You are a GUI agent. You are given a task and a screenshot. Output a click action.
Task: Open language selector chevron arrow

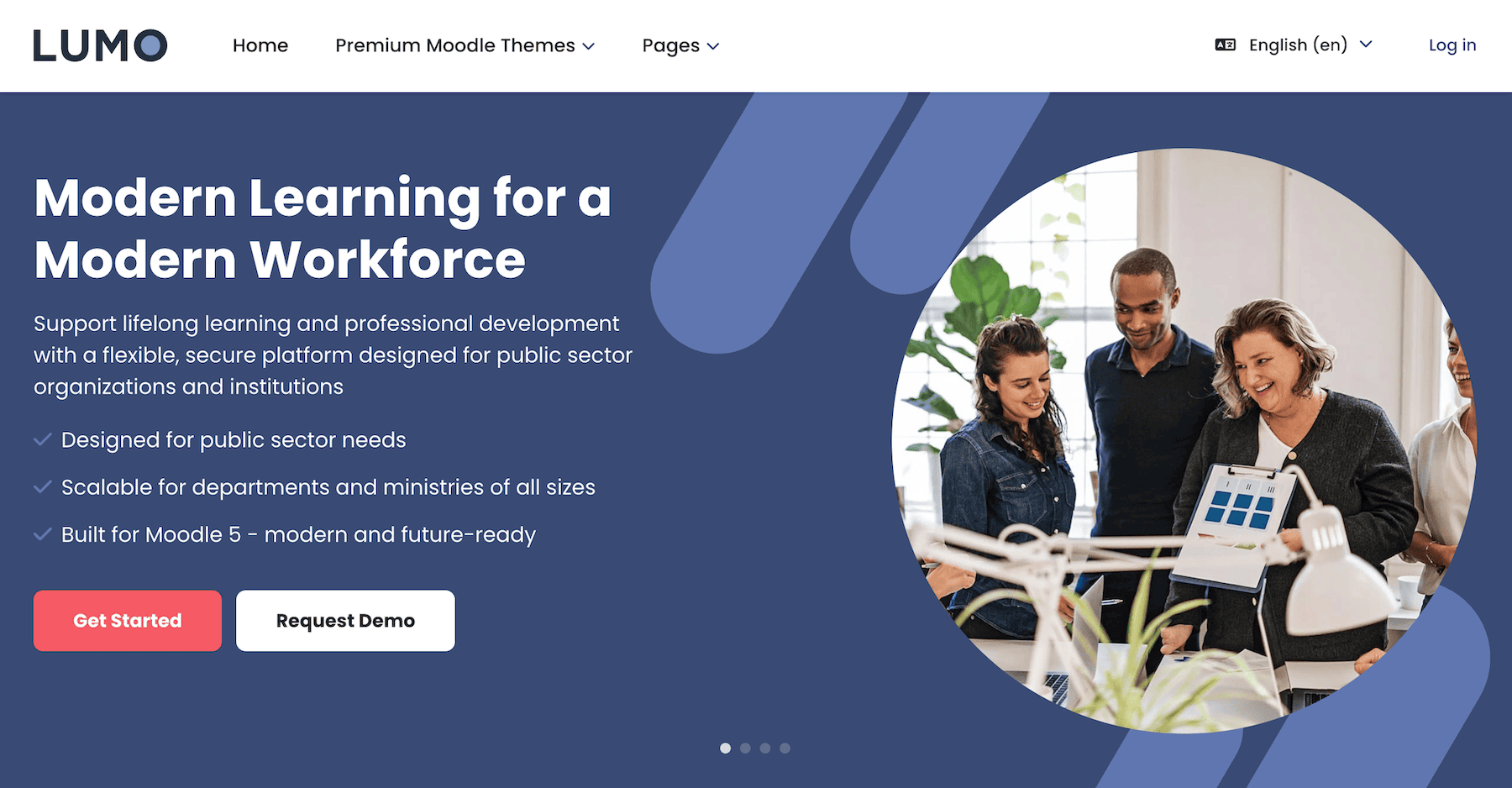(1366, 45)
